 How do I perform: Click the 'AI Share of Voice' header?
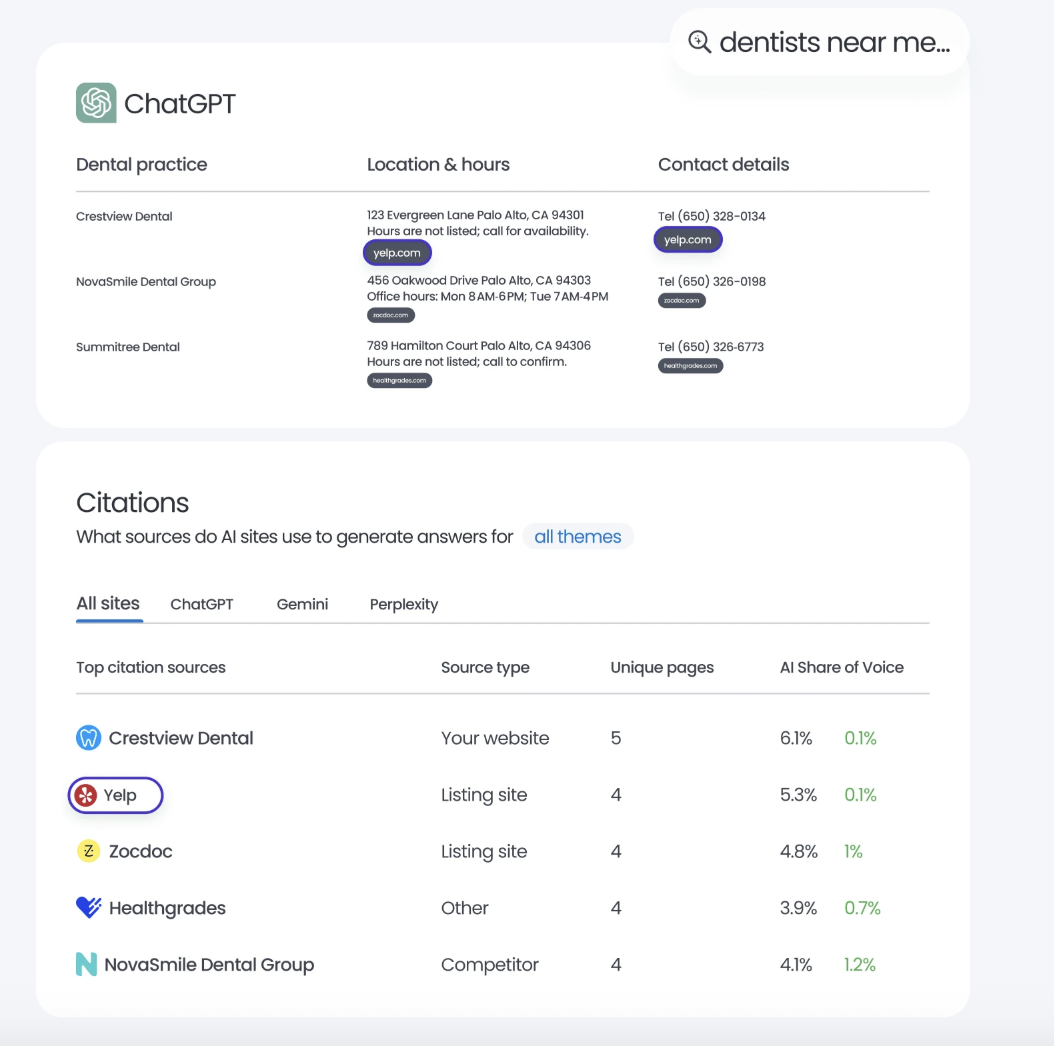[x=842, y=668]
